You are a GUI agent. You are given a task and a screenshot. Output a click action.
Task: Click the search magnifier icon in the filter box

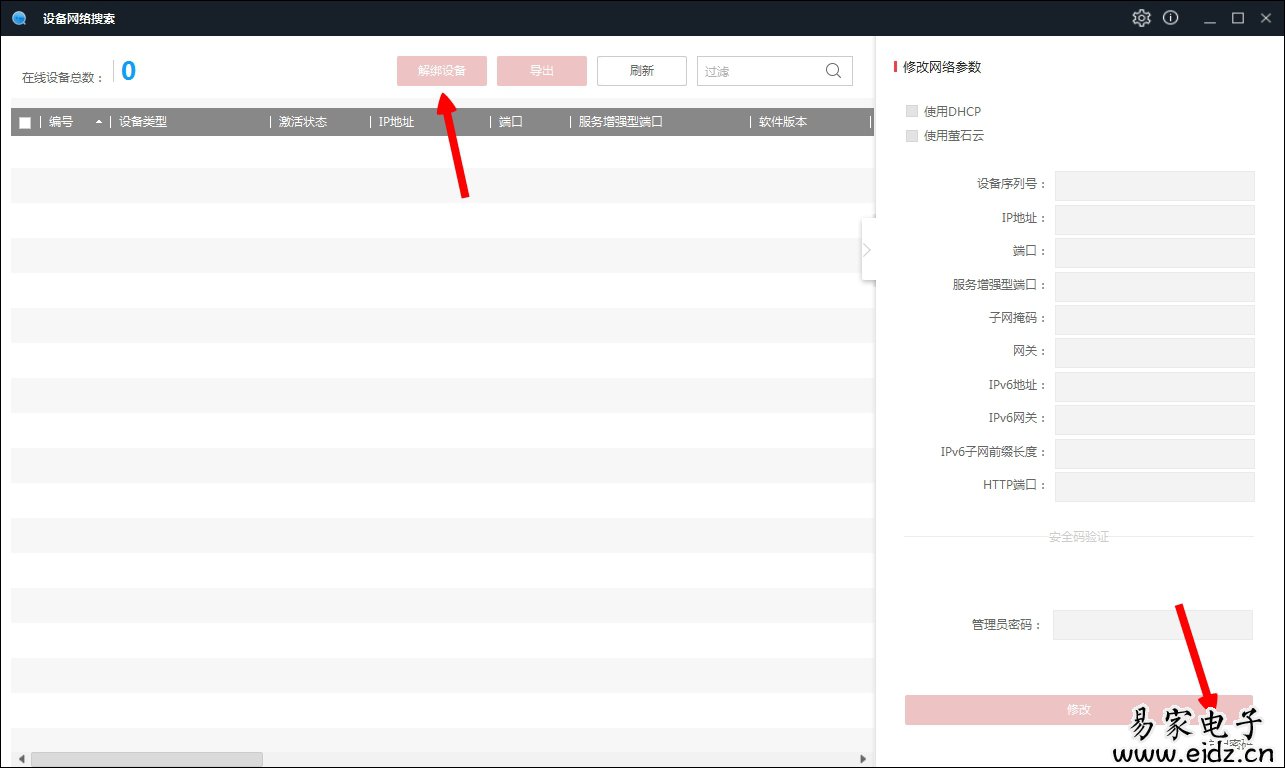pos(833,71)
